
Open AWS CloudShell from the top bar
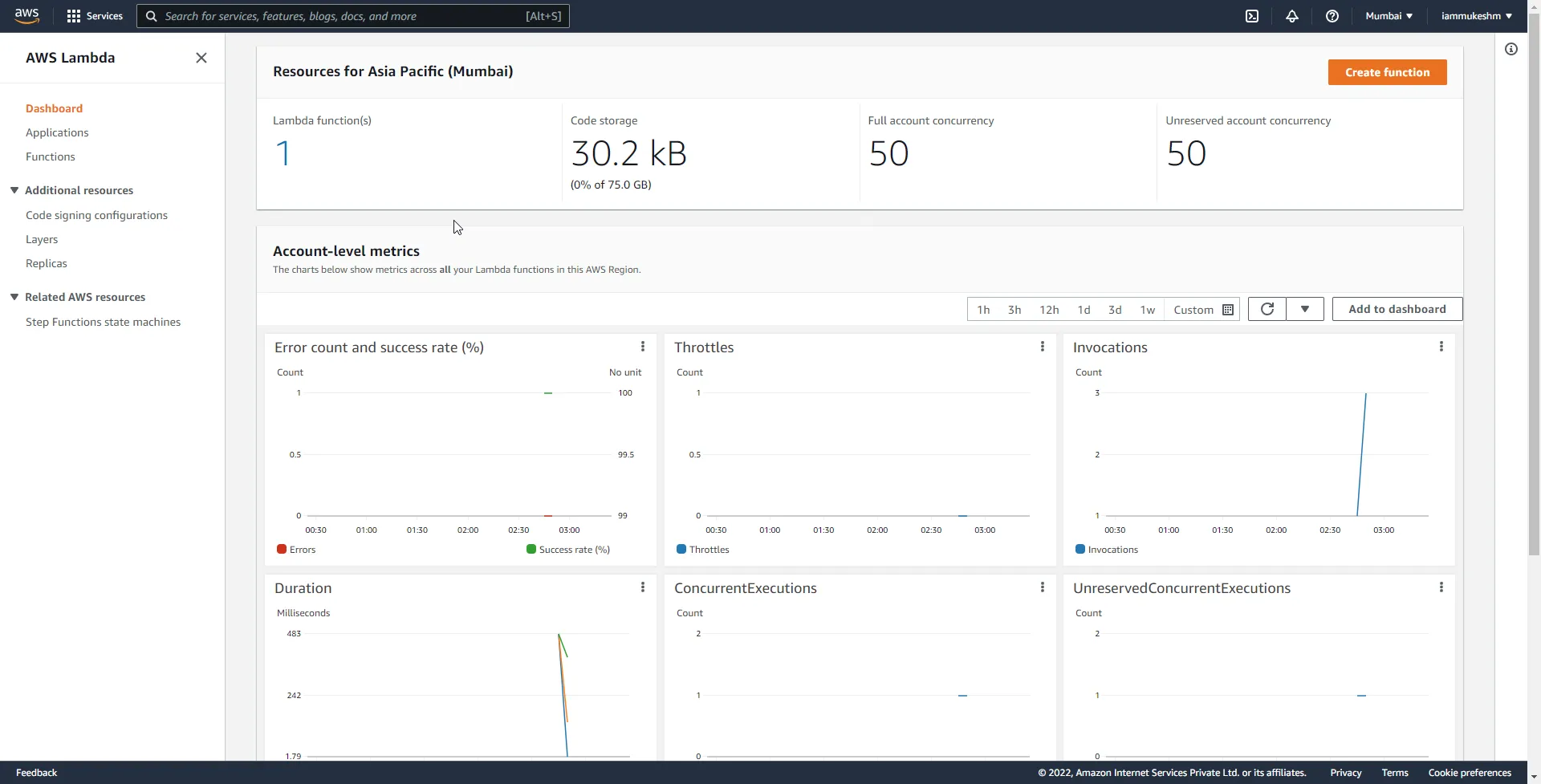[x=1252, y=16]
